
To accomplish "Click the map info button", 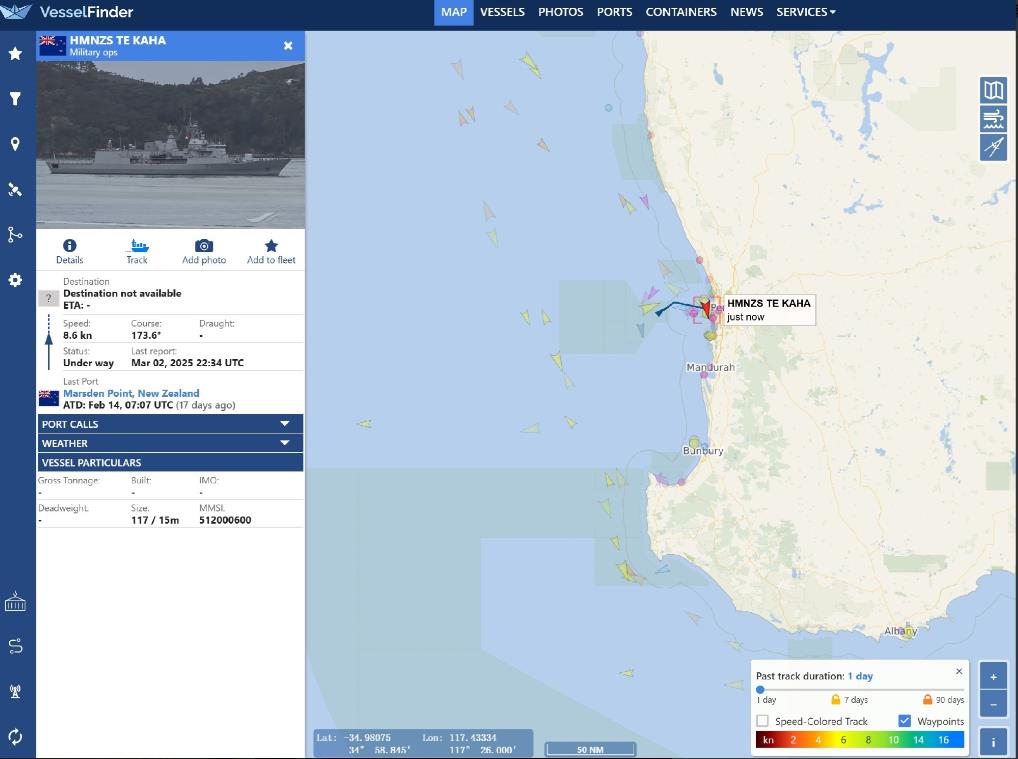I will click(993, 741).
